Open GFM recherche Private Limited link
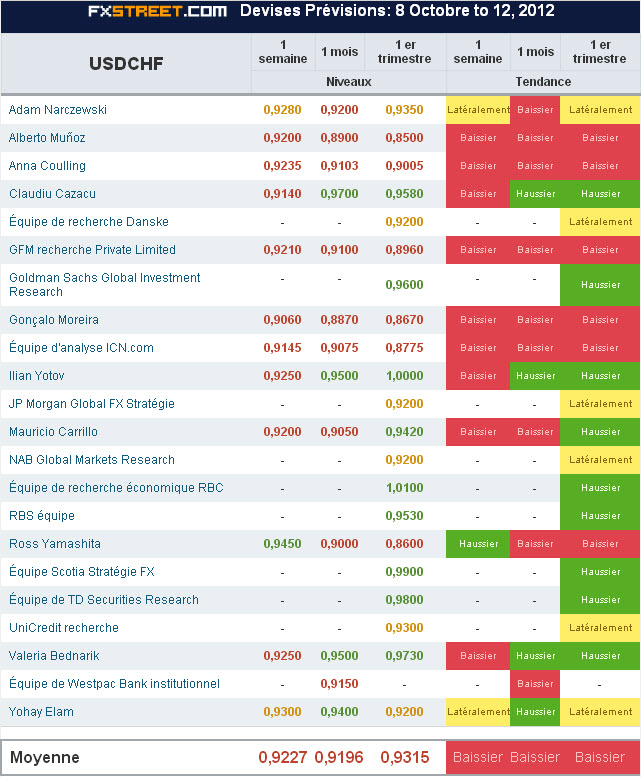 [92, 250]
